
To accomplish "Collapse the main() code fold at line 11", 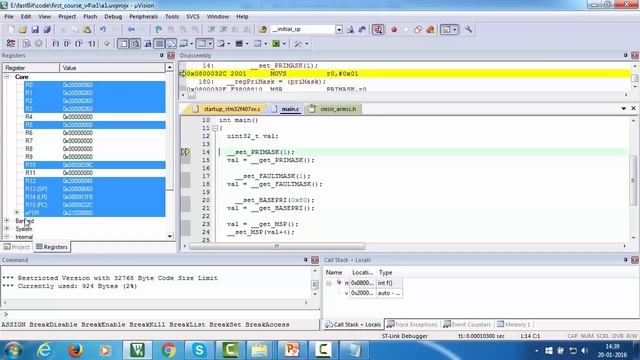I will [215, 128].
